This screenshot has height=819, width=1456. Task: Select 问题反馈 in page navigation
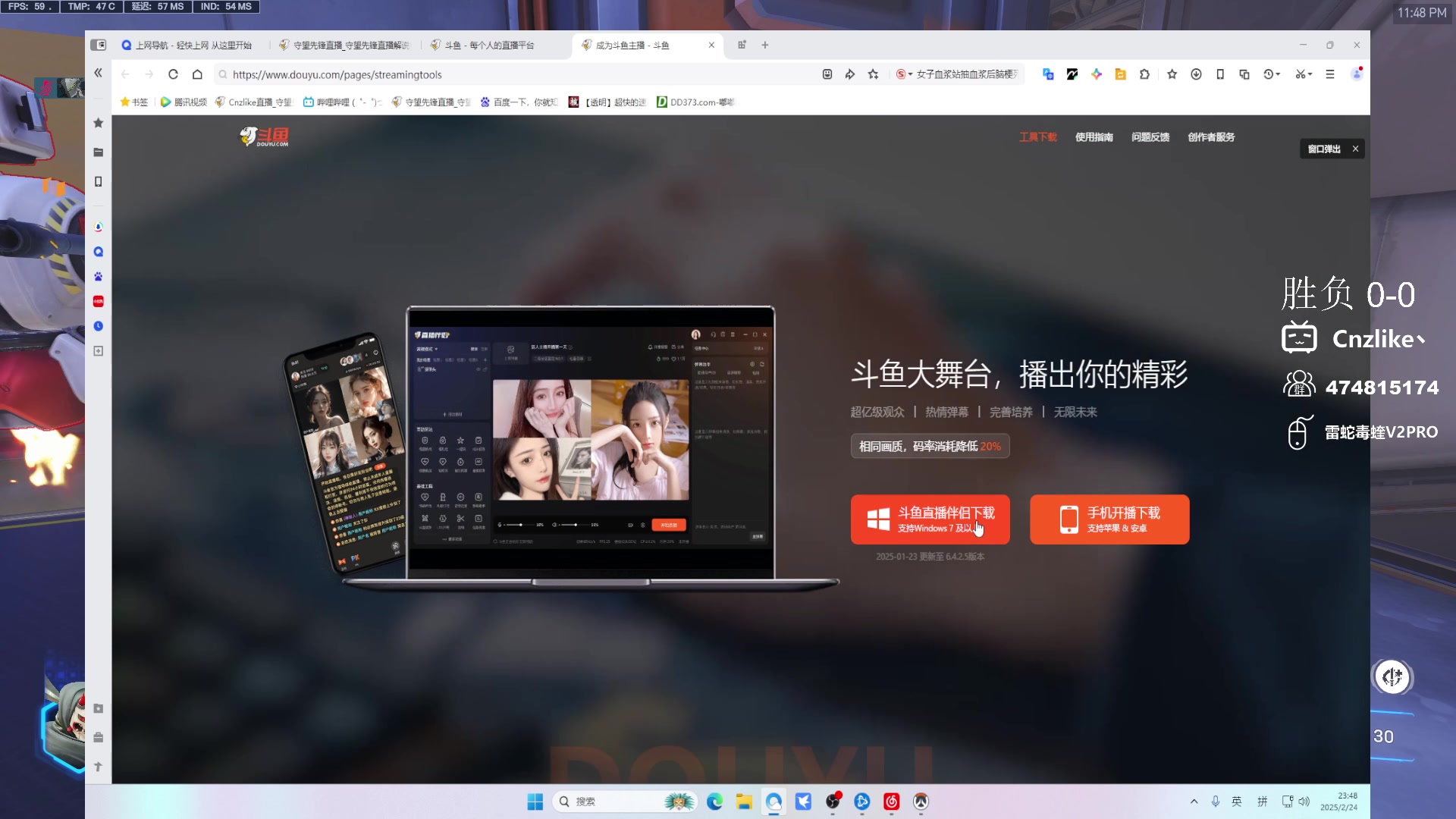pyautogui.click(x=1150, y=137)
